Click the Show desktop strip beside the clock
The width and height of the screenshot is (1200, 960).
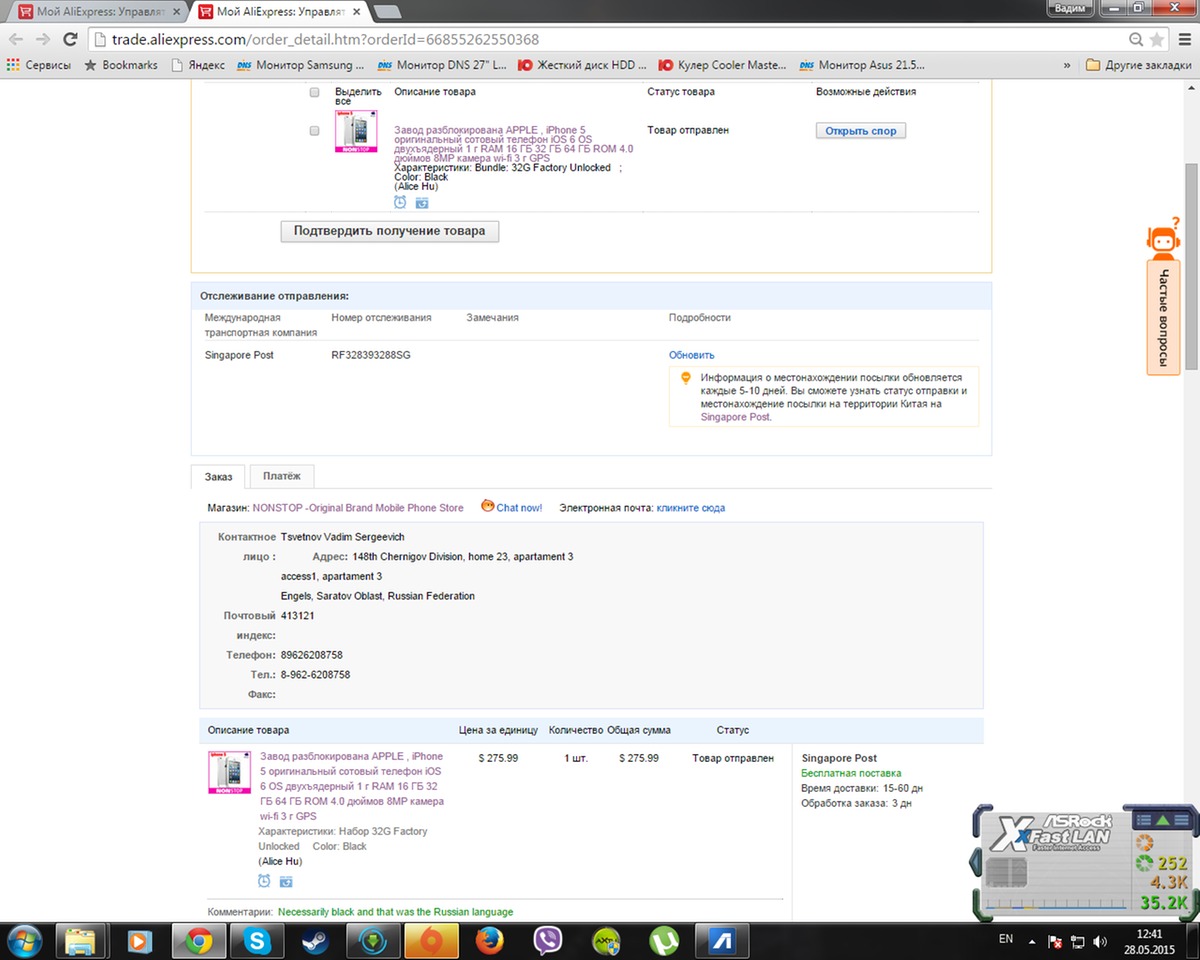click(x=1195, y=941)
